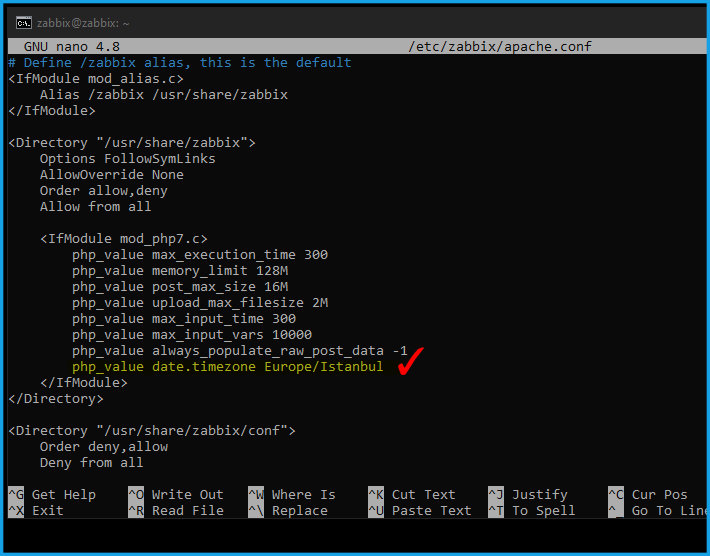
Task: Click the ^U Paste Text shortcut
Action: 420,511
